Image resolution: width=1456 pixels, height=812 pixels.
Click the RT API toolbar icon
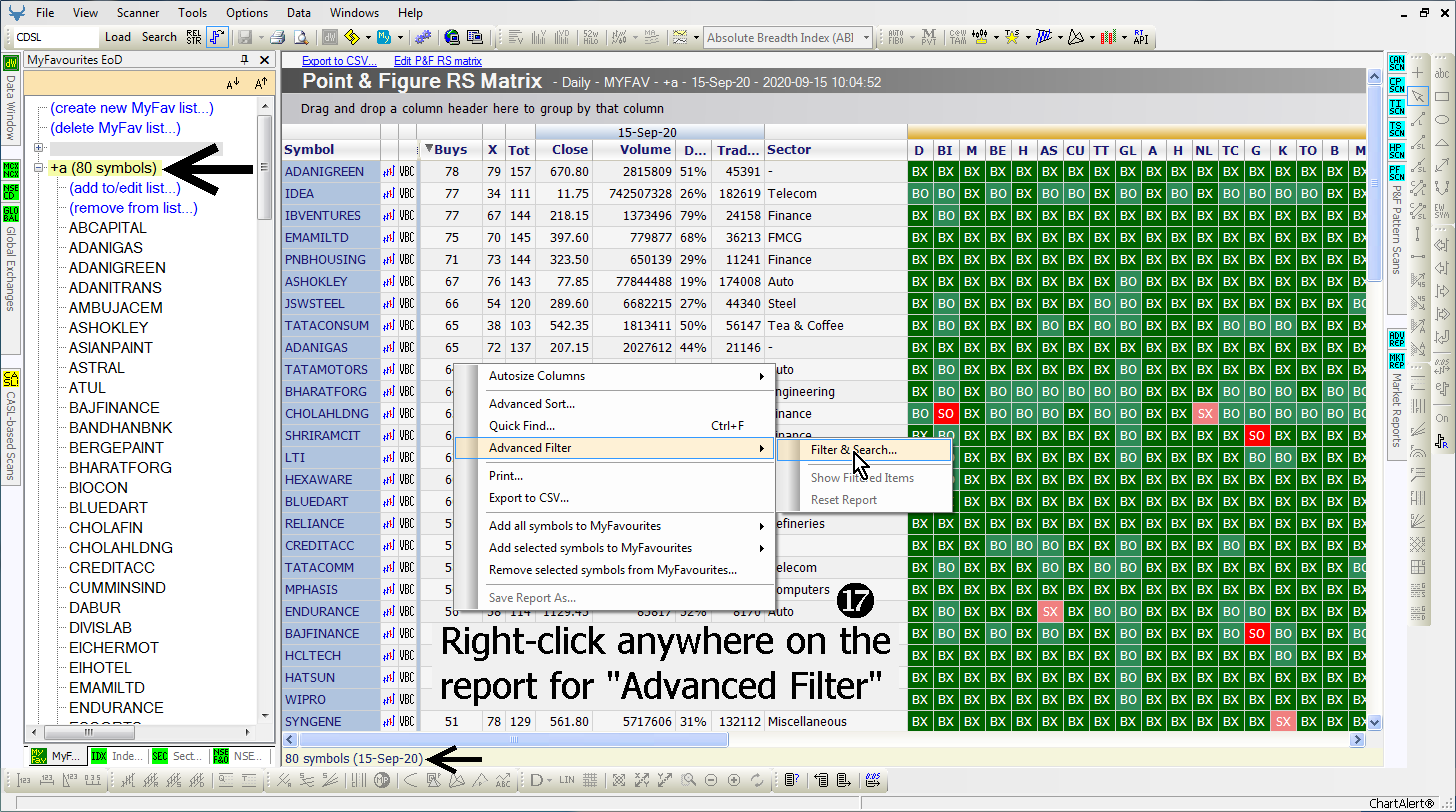click(1140, 37)
